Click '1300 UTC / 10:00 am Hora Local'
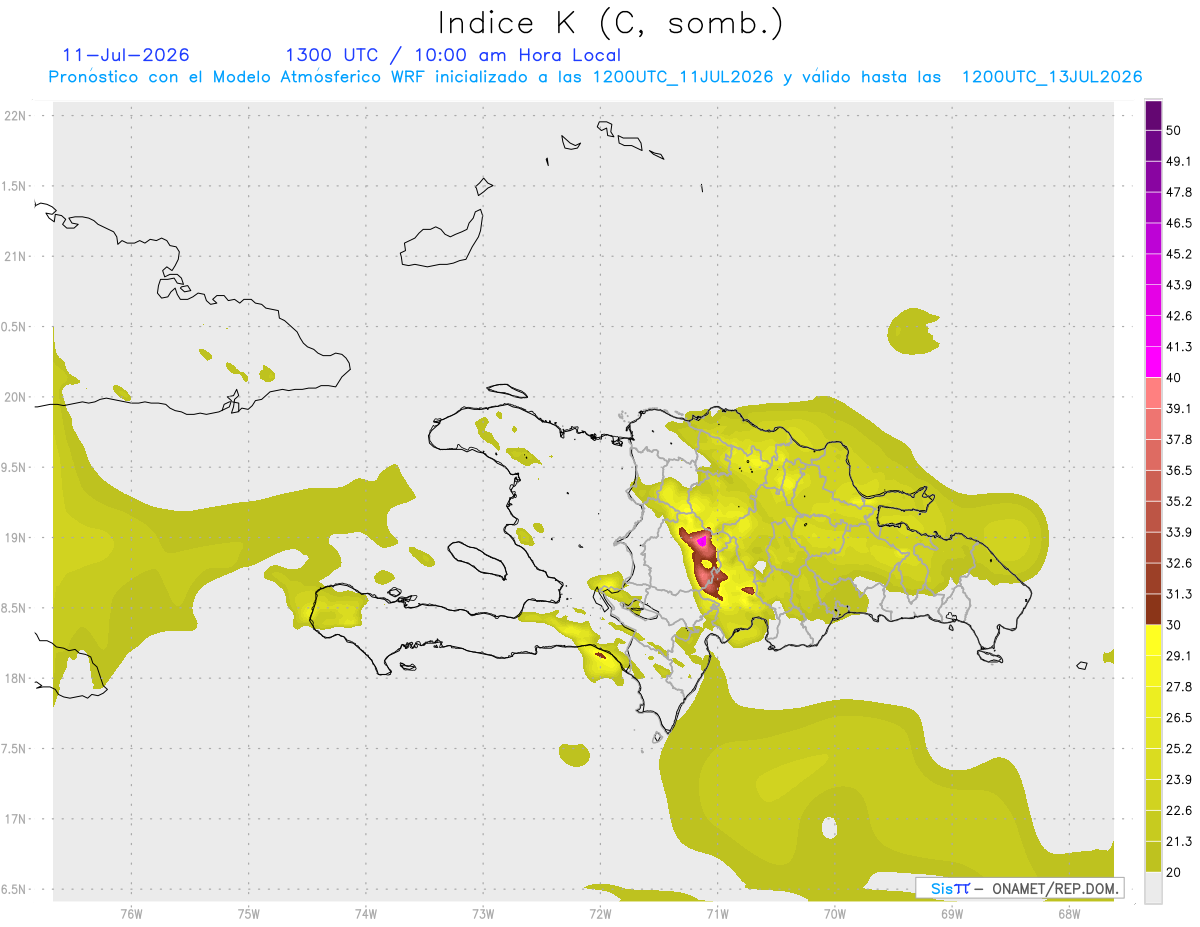Viewport: 1200px width, 927px height. click(453, 55)
